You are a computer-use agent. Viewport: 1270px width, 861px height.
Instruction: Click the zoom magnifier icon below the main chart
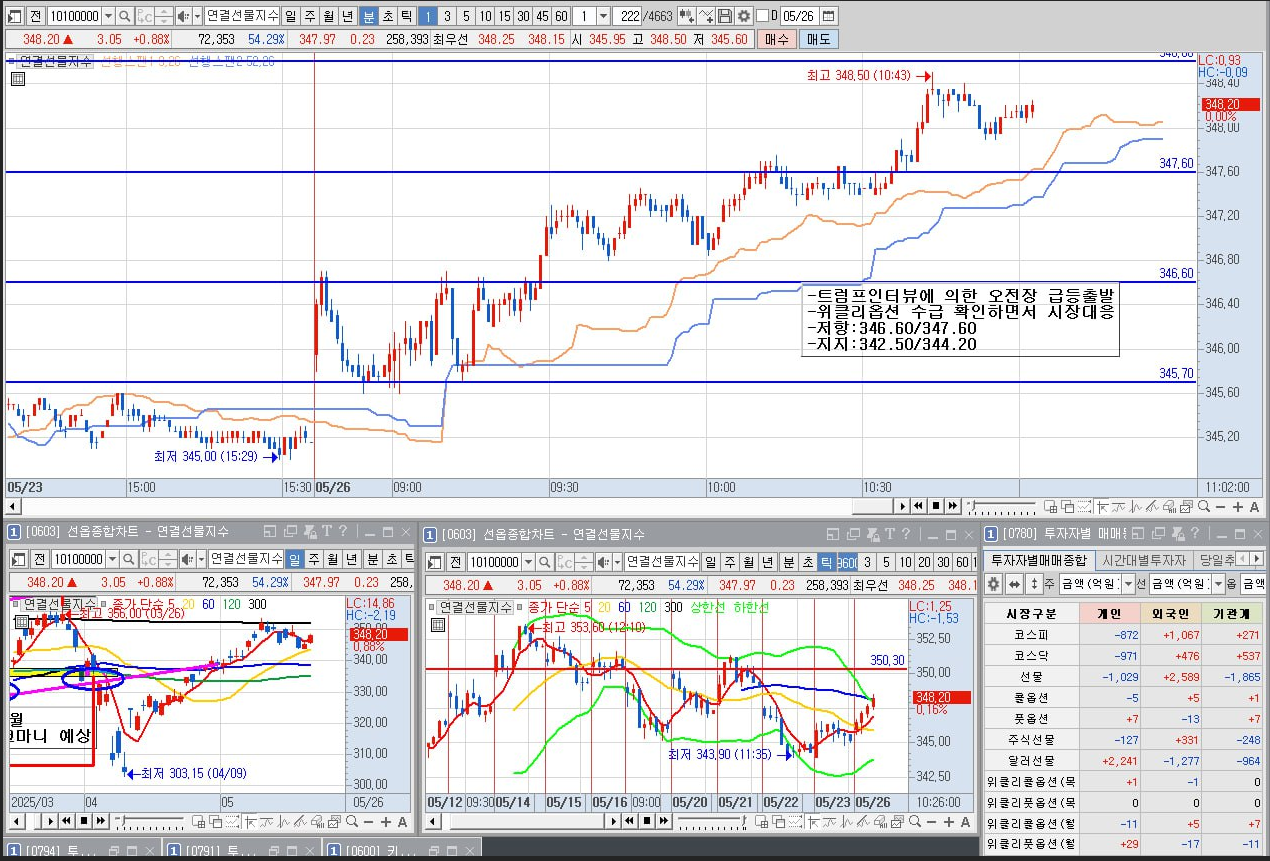point(1204,507)
